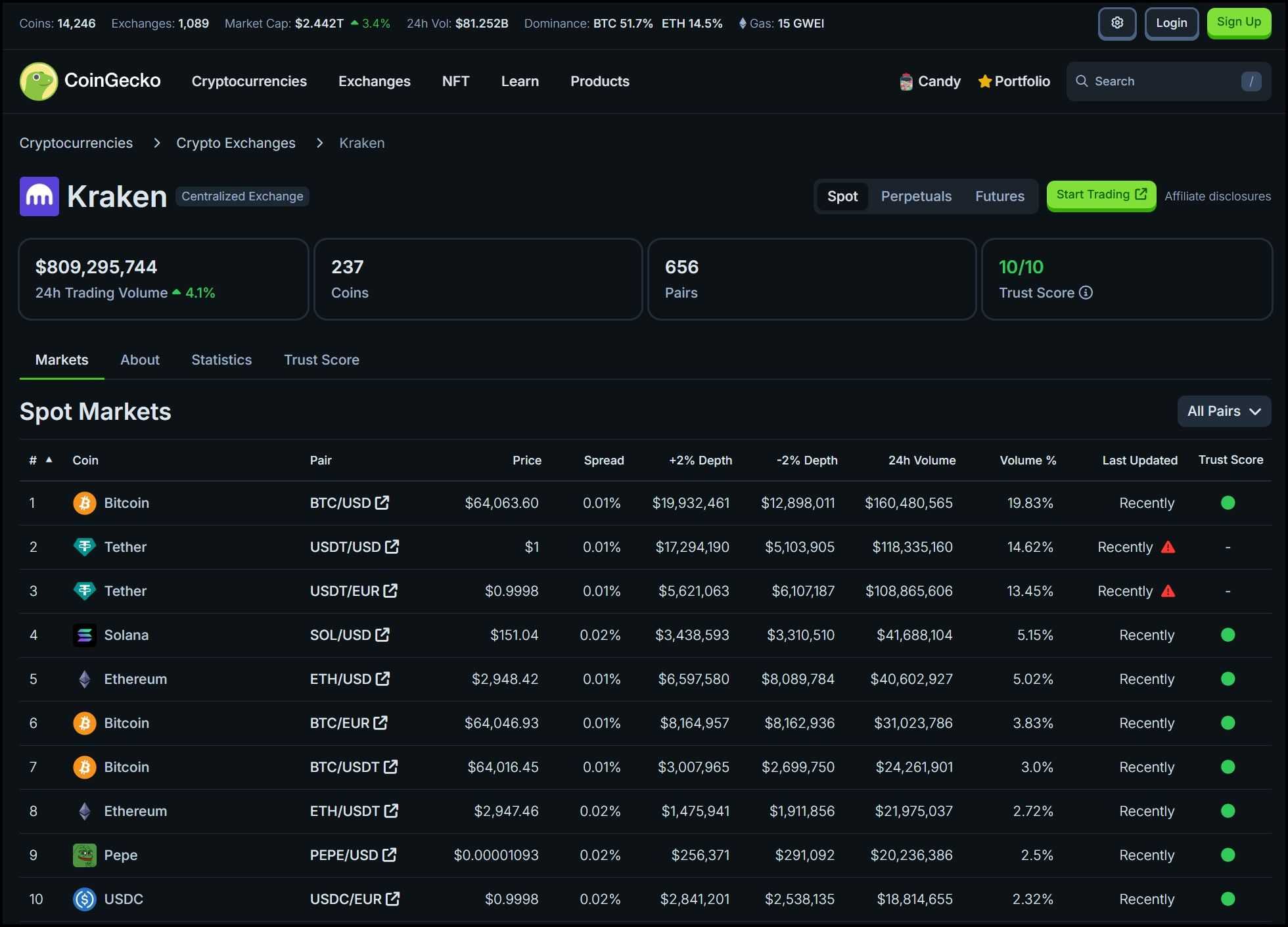The image size is (1288, 927).
Task: Open the settings gear in the top bar
Action: [x=1117, y=23]
